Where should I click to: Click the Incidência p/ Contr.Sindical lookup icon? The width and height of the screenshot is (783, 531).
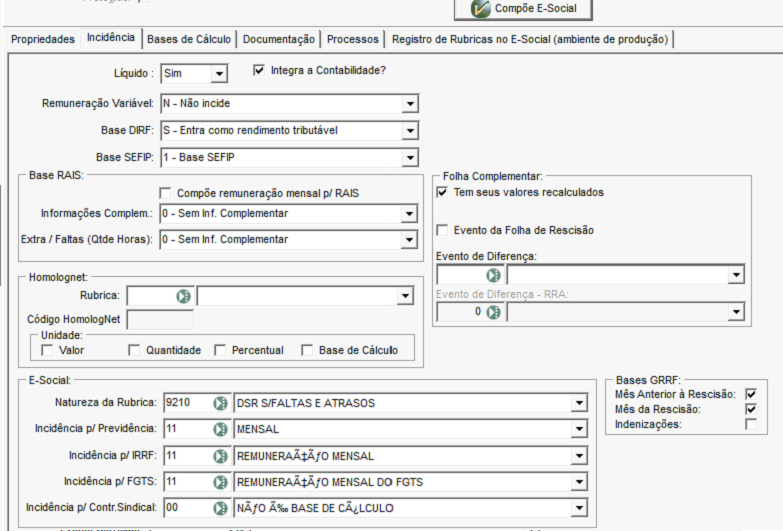[220, 508]
